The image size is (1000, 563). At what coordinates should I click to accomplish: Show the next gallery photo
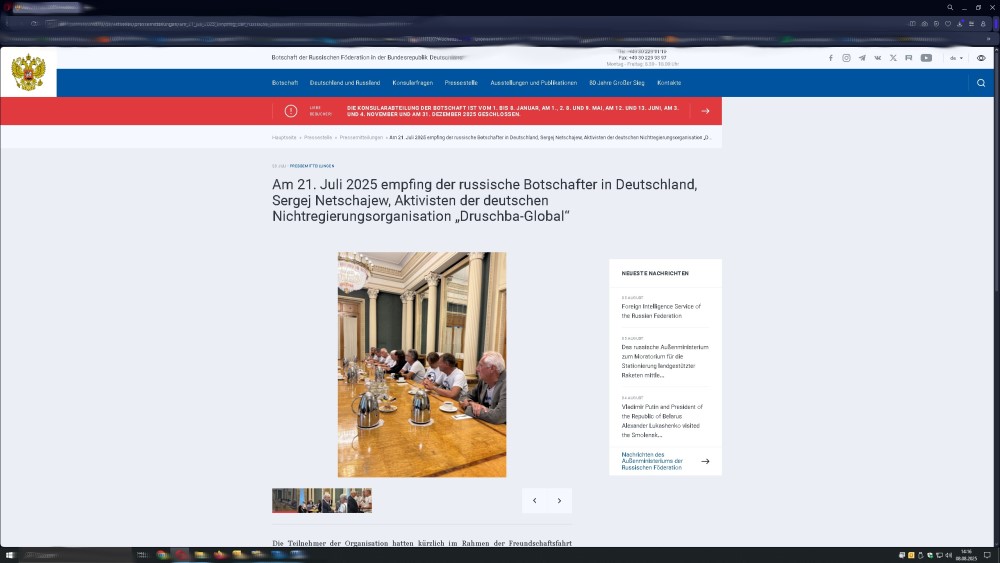point(559,501)
